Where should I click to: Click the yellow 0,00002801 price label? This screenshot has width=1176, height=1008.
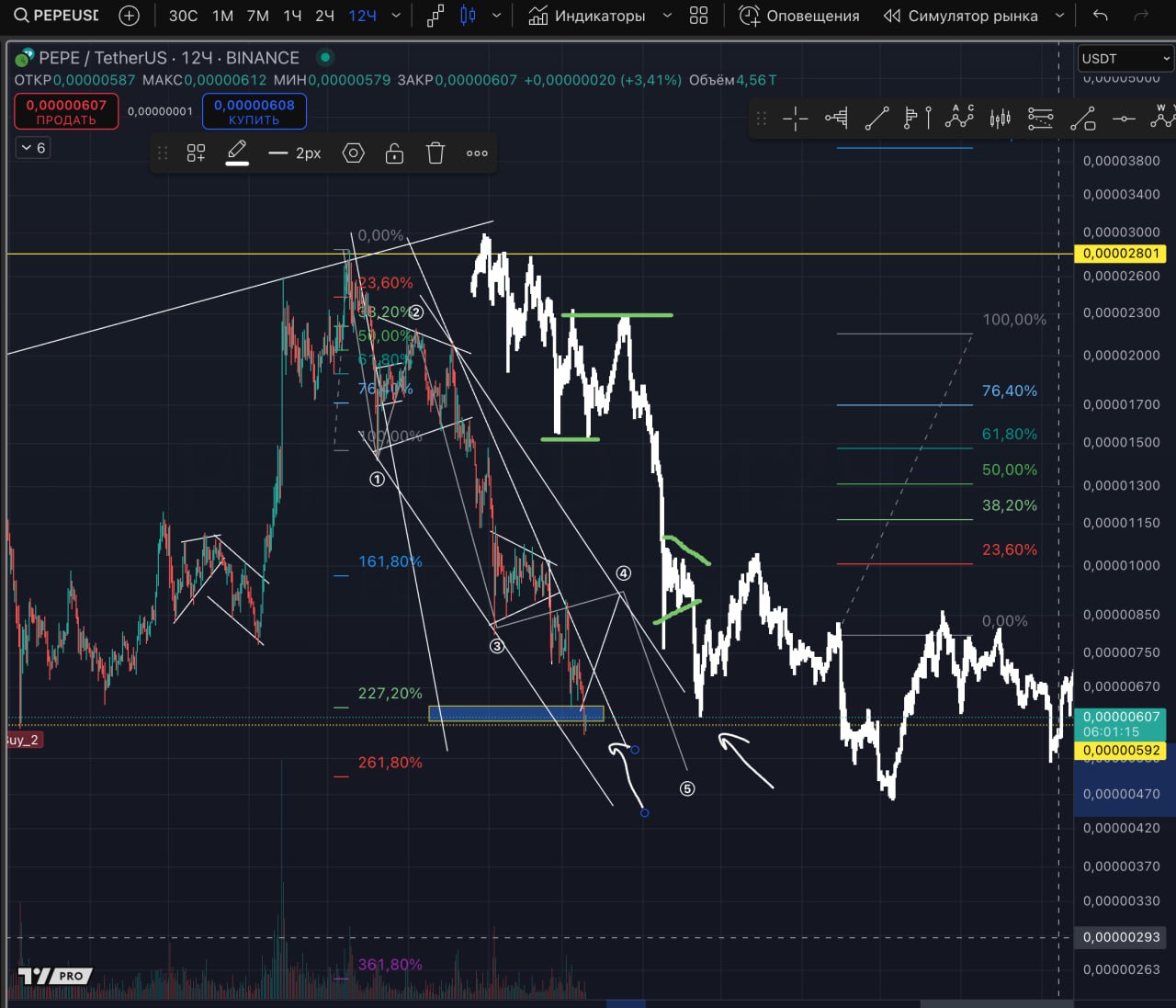(x=1120, y=254)
